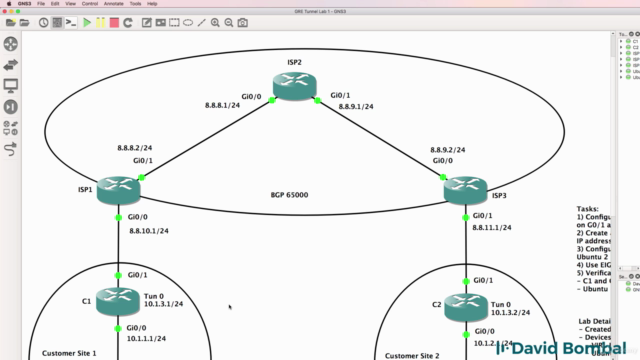Click the '8.8.8.1/24' address label
Image resolution: width=640 pixels, height=360 pixels.
pos(222,105)
